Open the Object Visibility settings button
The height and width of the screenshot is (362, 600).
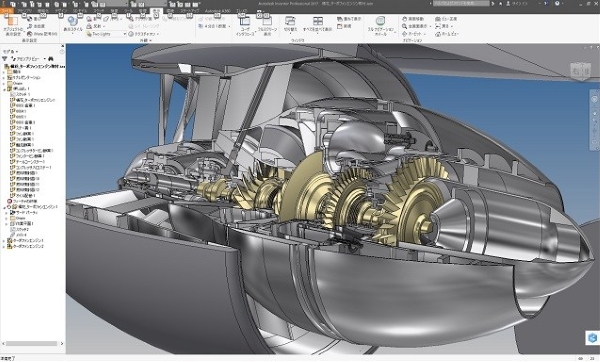[13, 25]
